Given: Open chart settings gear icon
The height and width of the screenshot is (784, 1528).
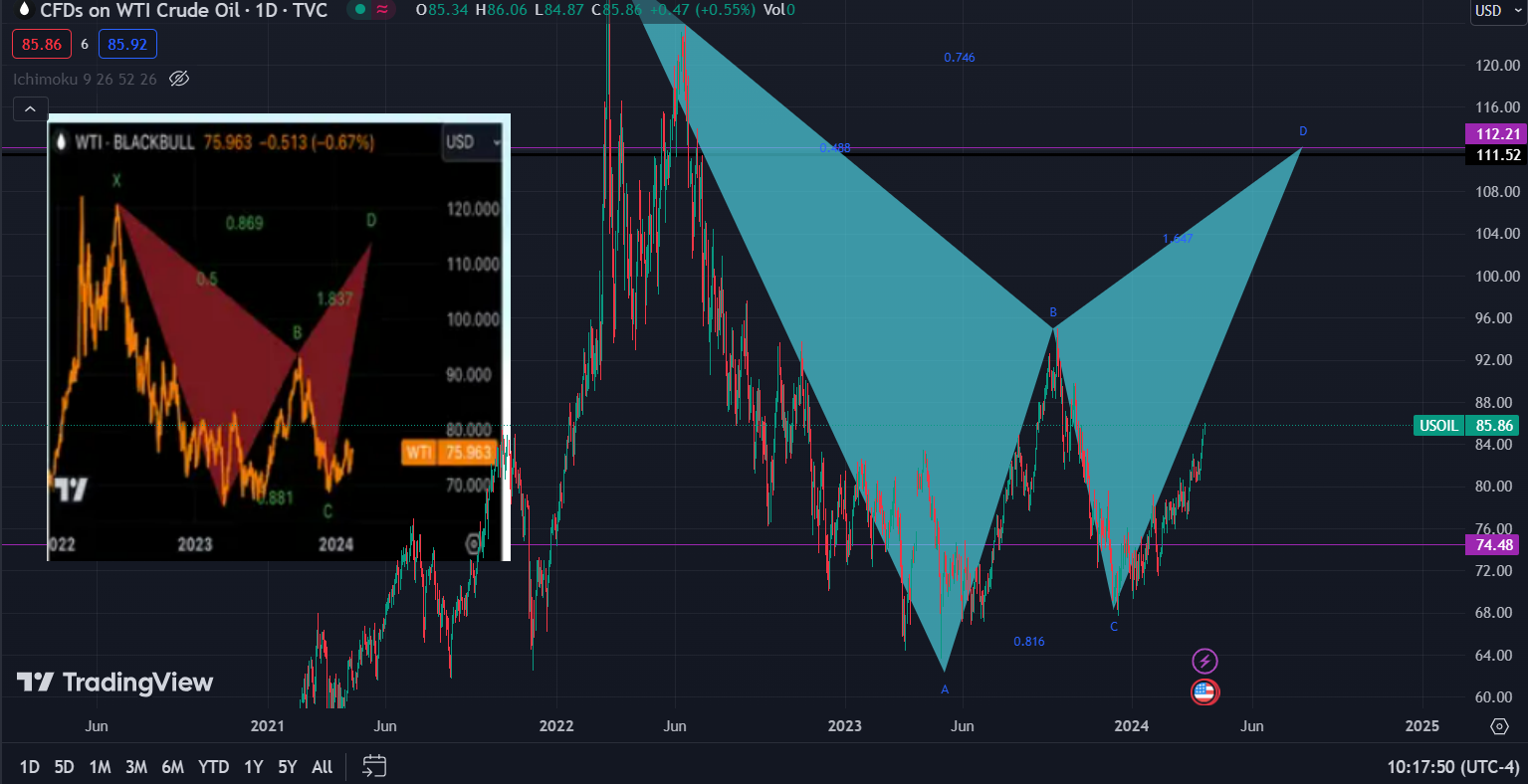Looking at the screenshot, I should [x=1500, y=726].
